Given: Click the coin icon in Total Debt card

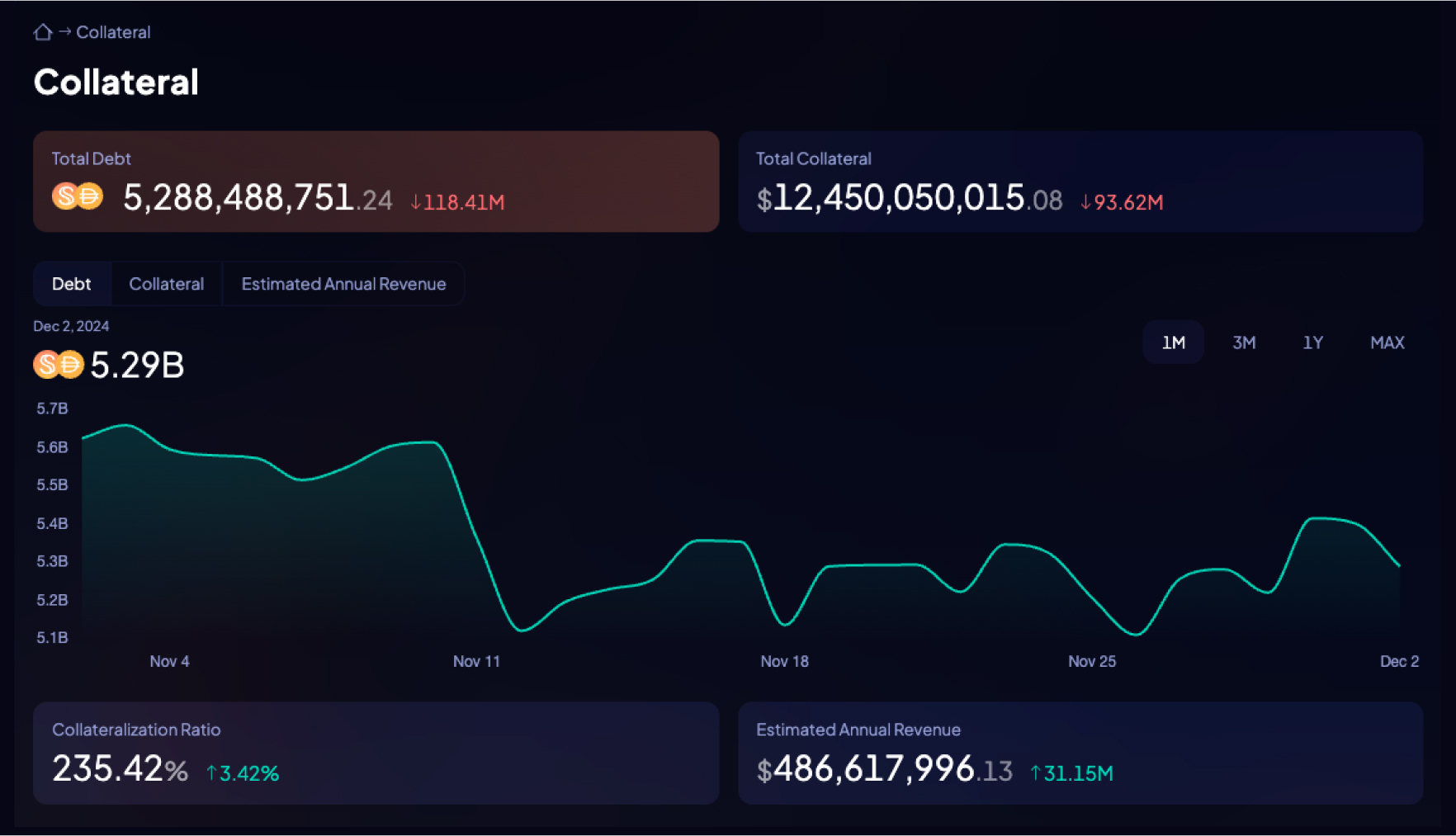Looking at the screenshot, I should click(x=77, y=196).
